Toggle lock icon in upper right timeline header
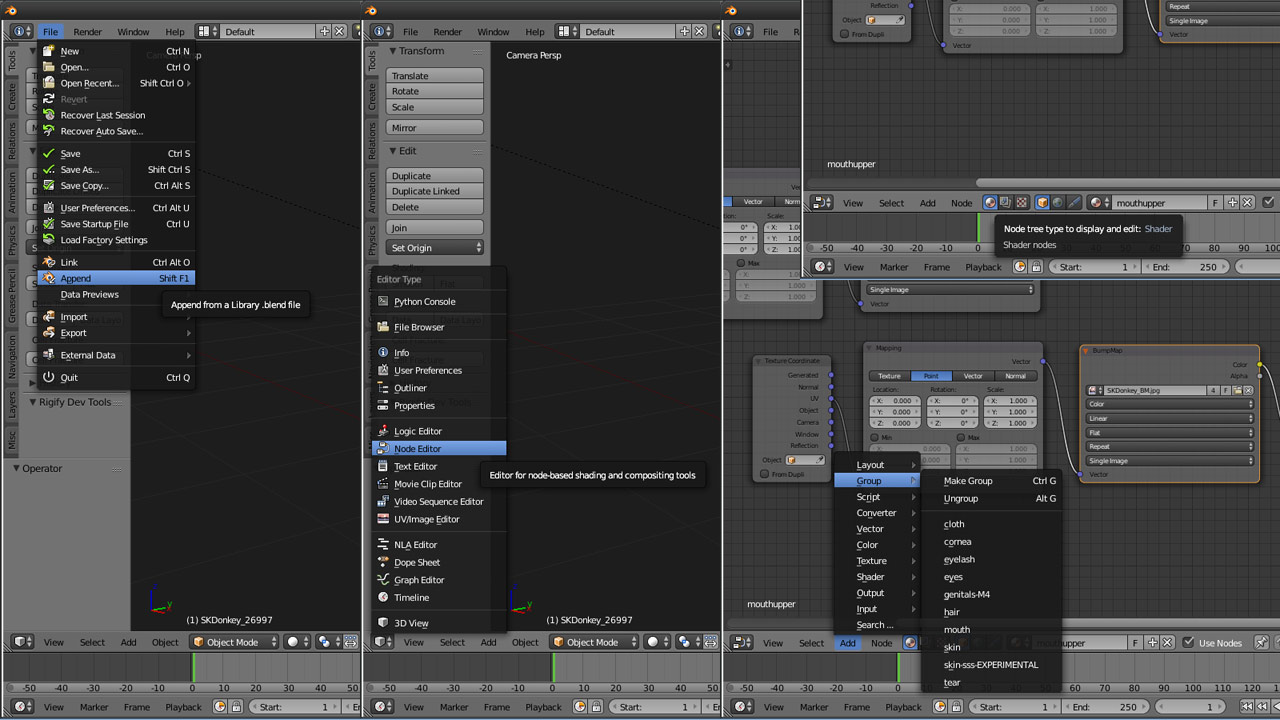Screen dimensions: 1280x720 1036,267
